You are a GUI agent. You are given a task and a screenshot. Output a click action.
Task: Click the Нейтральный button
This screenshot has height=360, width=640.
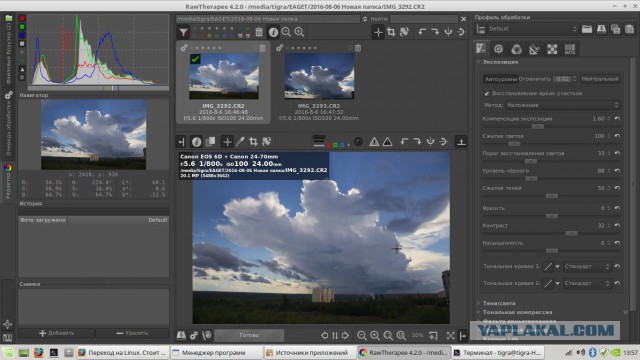[600, 79]
